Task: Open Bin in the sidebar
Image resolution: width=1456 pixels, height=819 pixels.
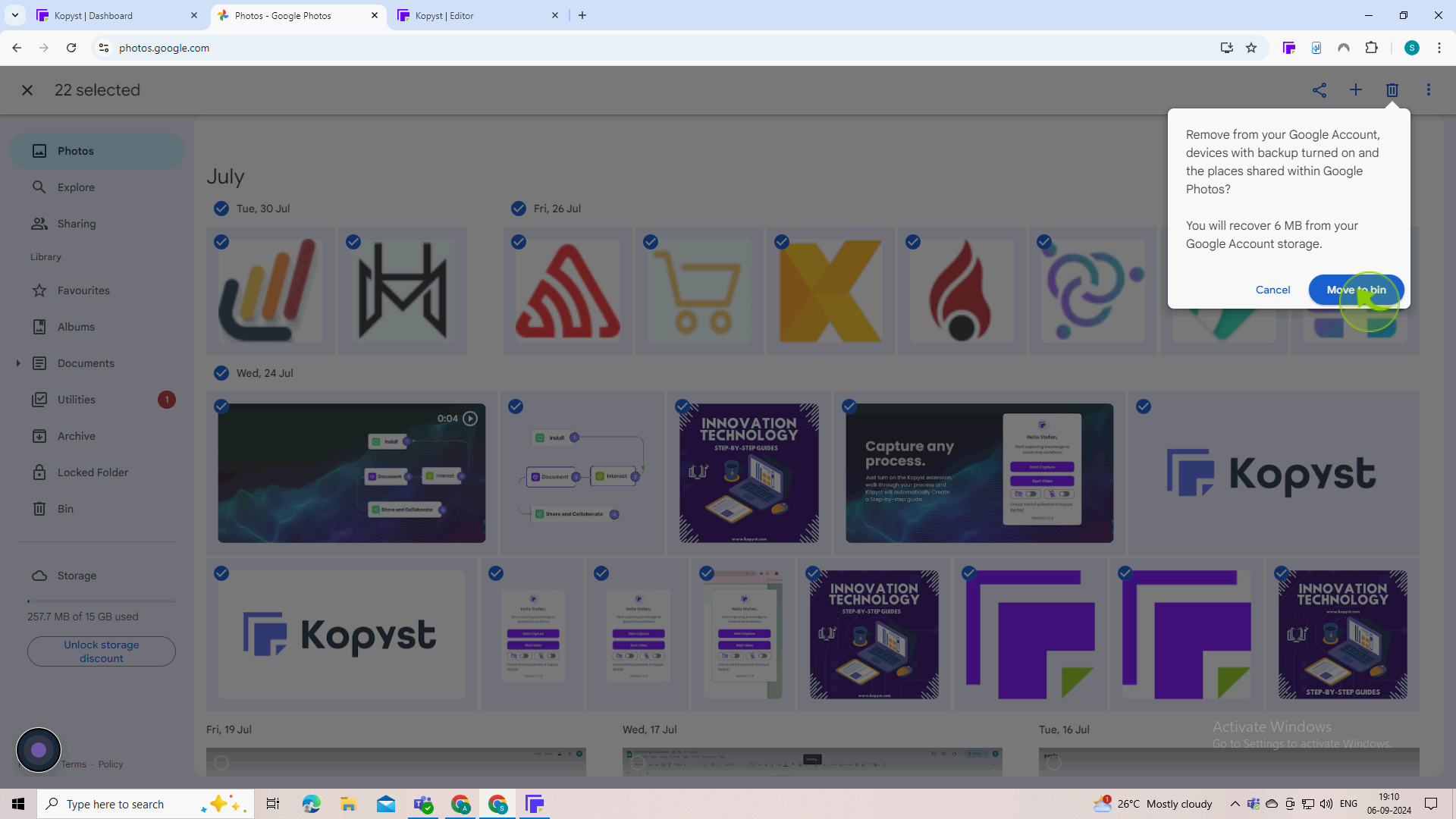Action: (97, 509)
